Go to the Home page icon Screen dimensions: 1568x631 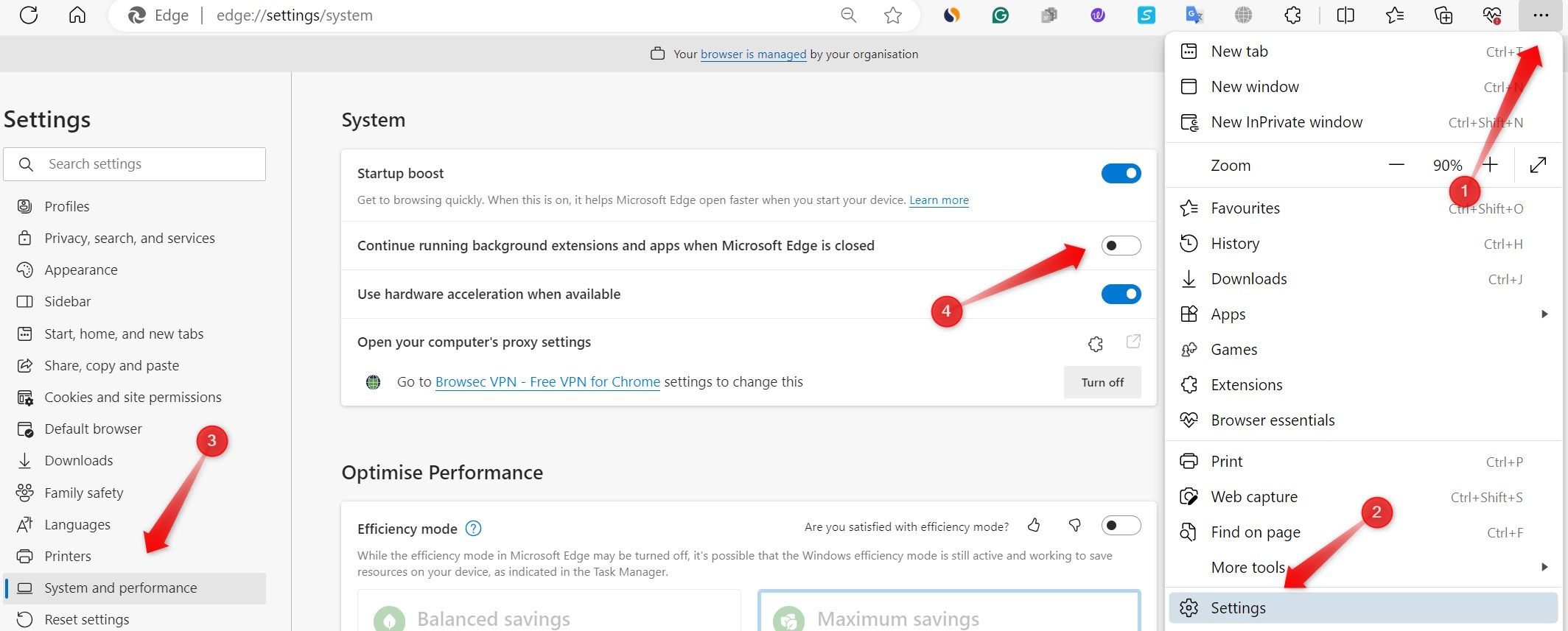click(x=77, y=15)
